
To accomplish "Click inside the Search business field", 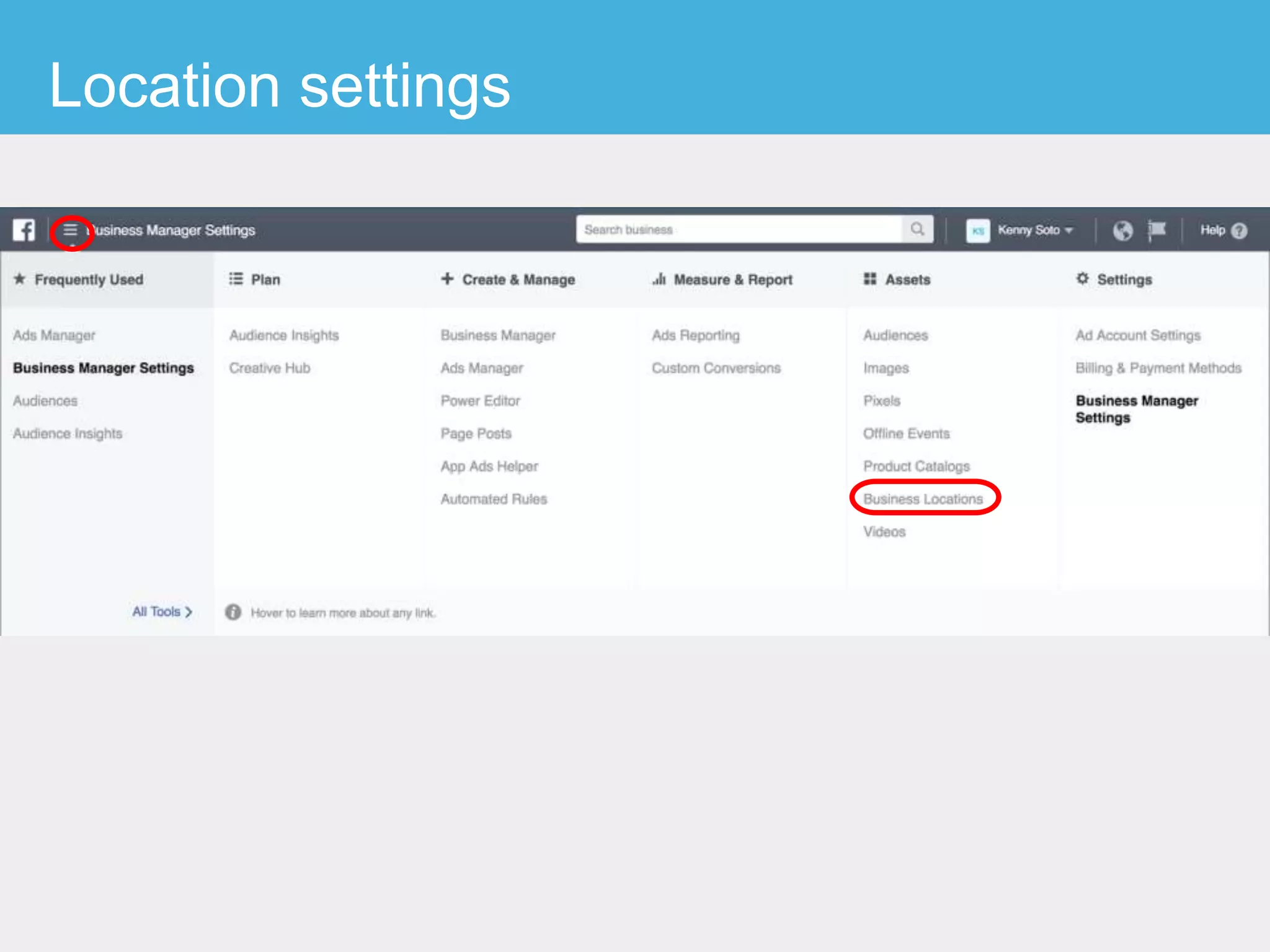I will click(x=739, y=229).
